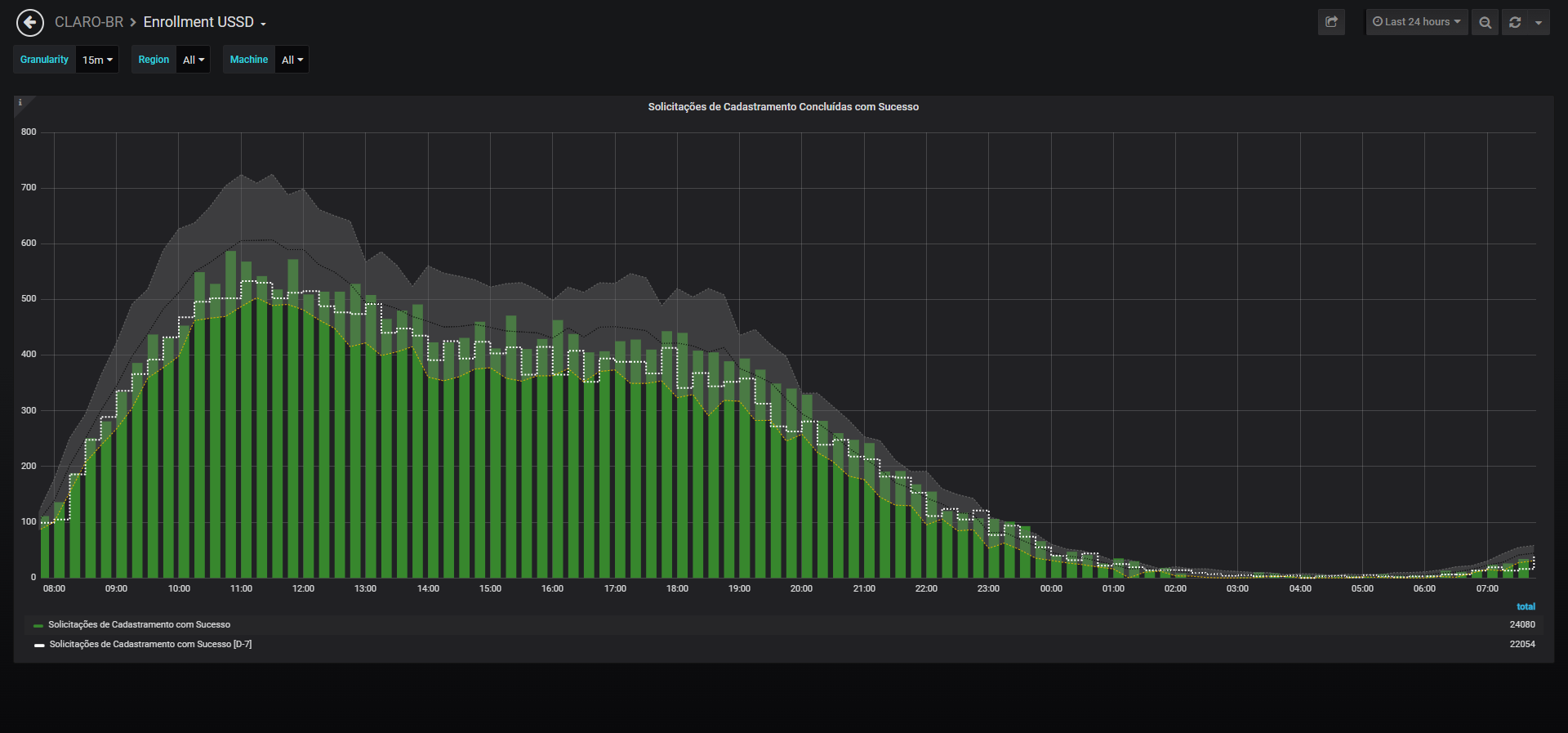Click the white D-7 legend color swatch
The image size is (1568, 733).
(x=39, y=646)
